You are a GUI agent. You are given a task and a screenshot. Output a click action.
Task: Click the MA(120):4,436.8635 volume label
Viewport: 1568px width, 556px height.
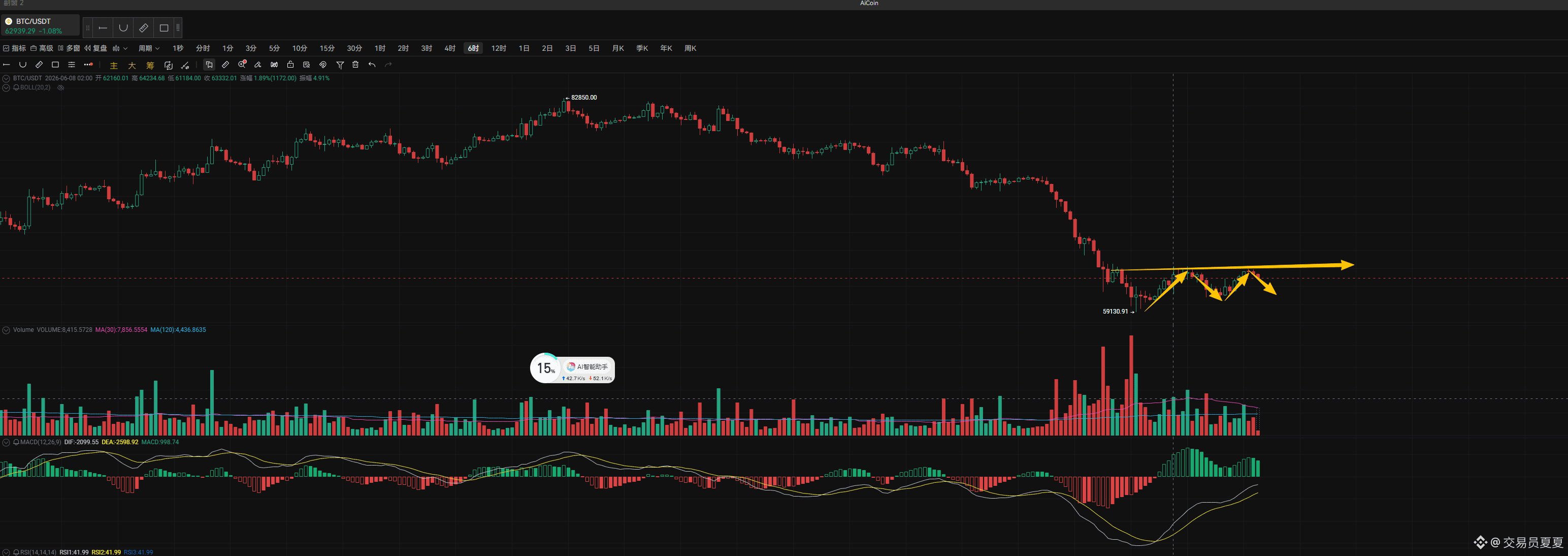(x=178, y=329)
